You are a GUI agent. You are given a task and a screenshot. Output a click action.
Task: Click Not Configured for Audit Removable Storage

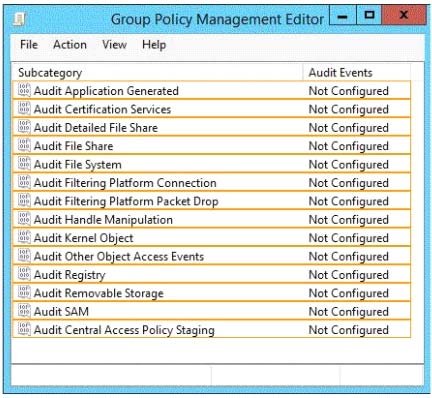click(349, 293)
